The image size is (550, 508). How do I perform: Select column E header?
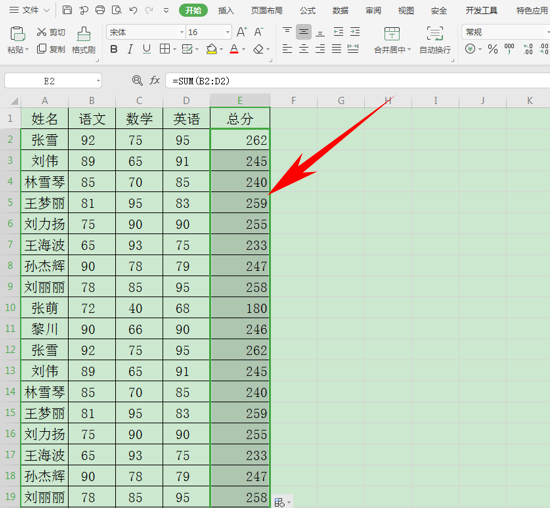coord(240,101)
